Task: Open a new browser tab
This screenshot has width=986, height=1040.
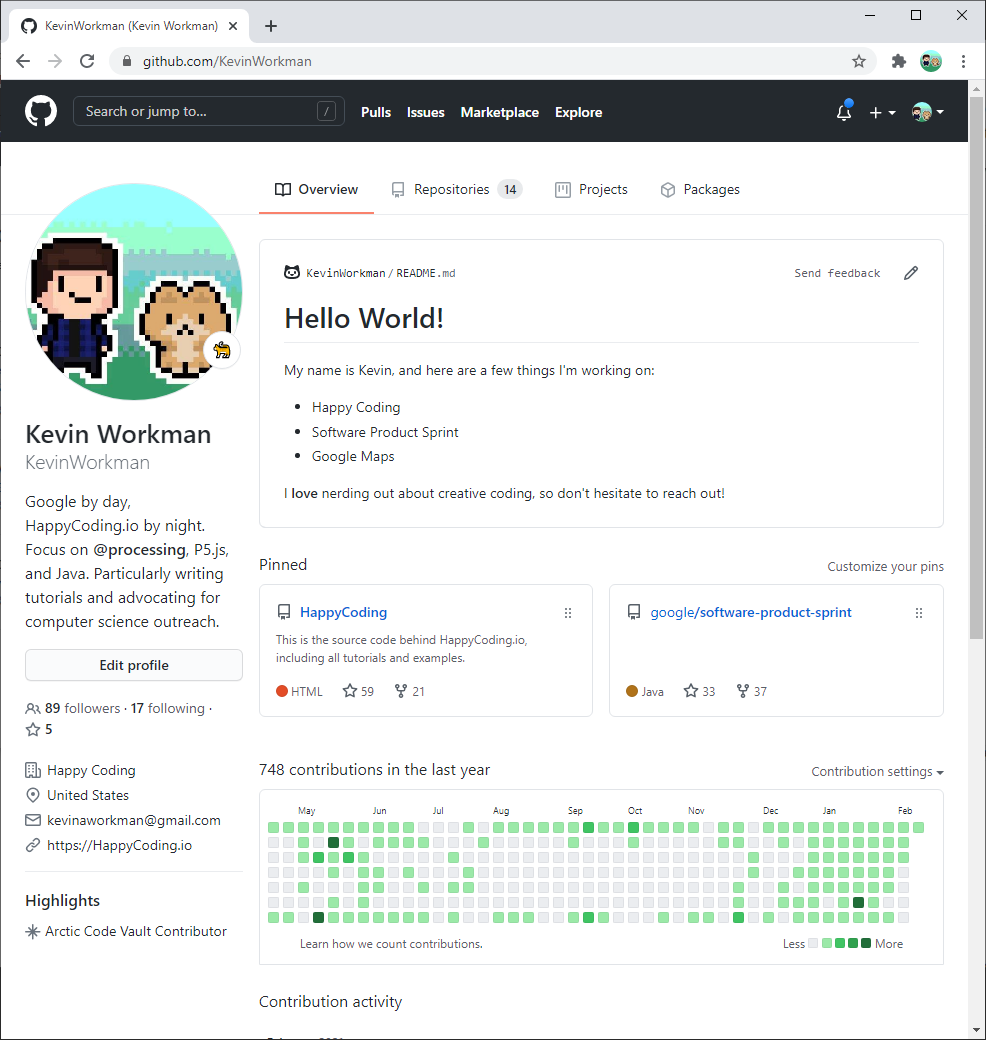Action: [271, 26]
